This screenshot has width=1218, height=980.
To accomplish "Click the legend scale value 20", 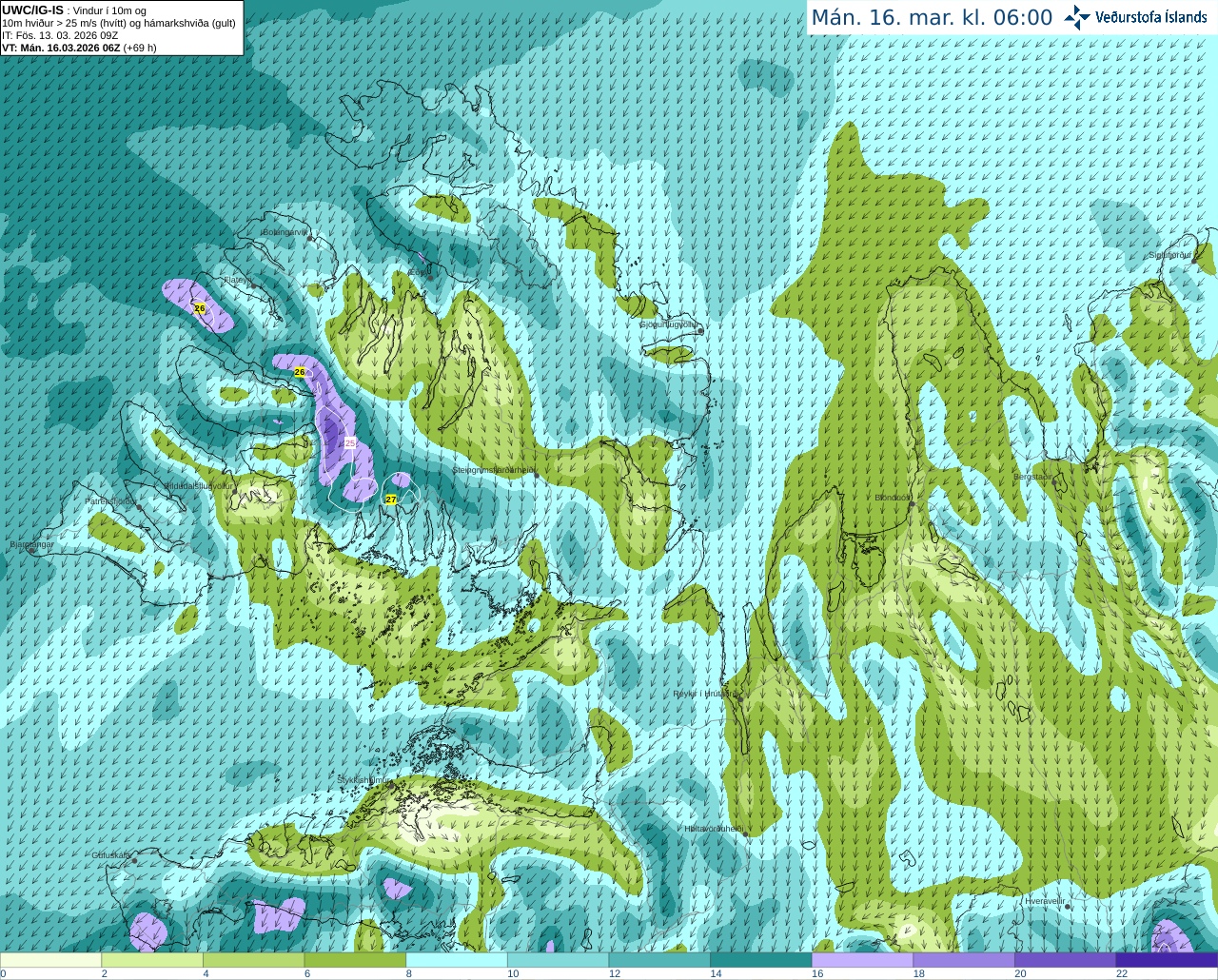I will tap(1020, 973).
